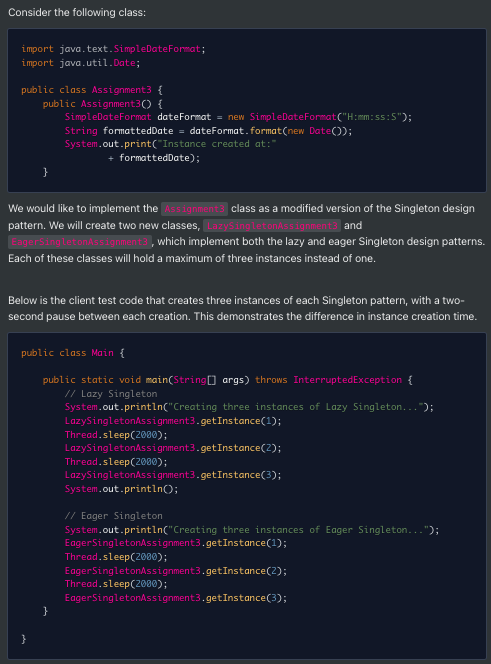
Task: Click the 'LazySingletonAssignment3.getInstance(1);' line
Action: point(173,421)
